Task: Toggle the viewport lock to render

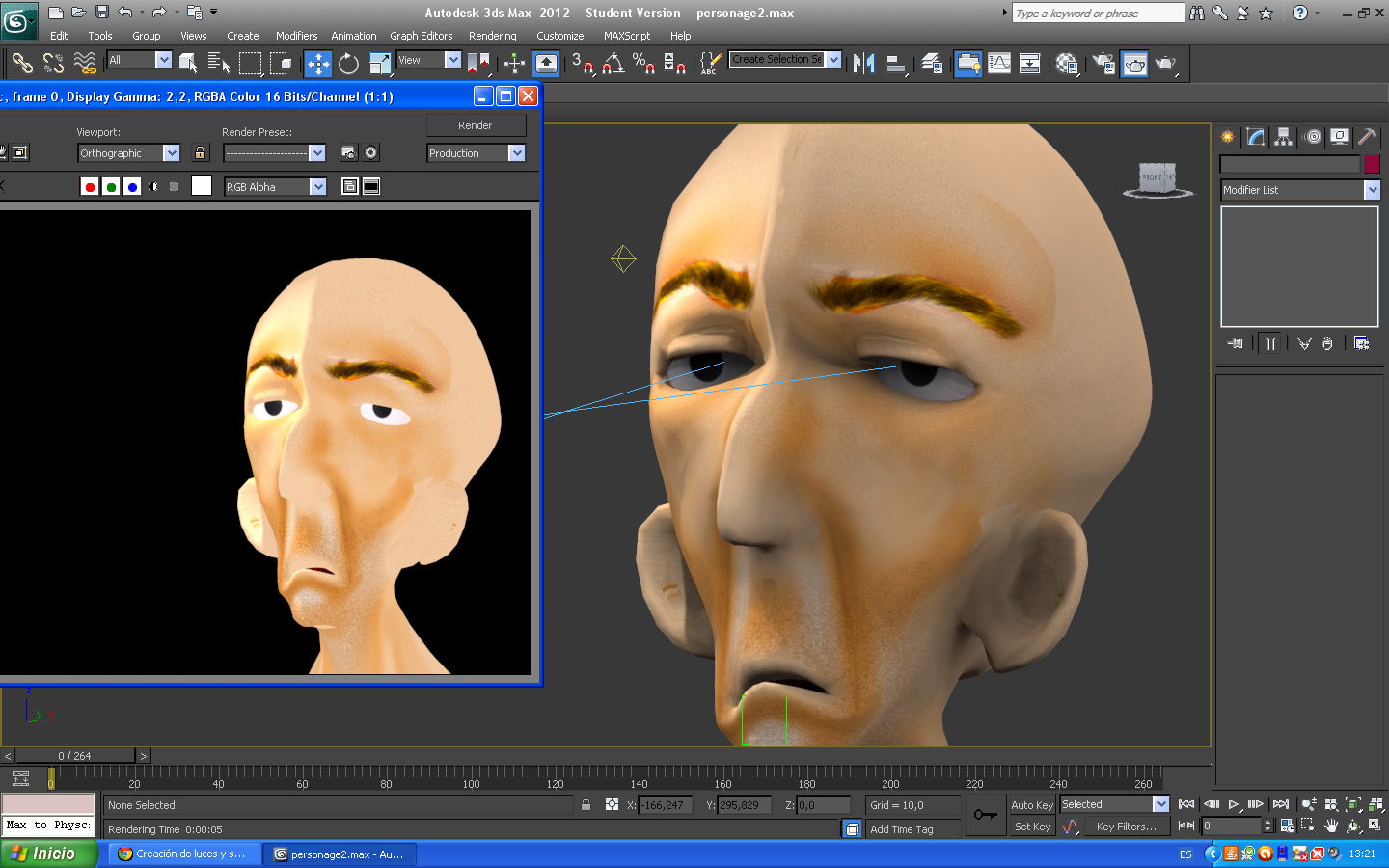Action: pos(200,152)
